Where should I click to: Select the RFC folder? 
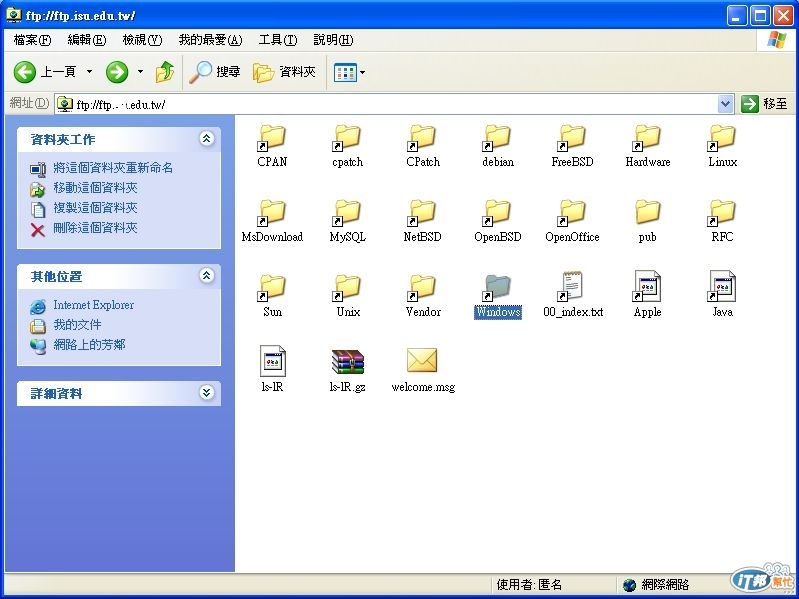tap(723, 221)
